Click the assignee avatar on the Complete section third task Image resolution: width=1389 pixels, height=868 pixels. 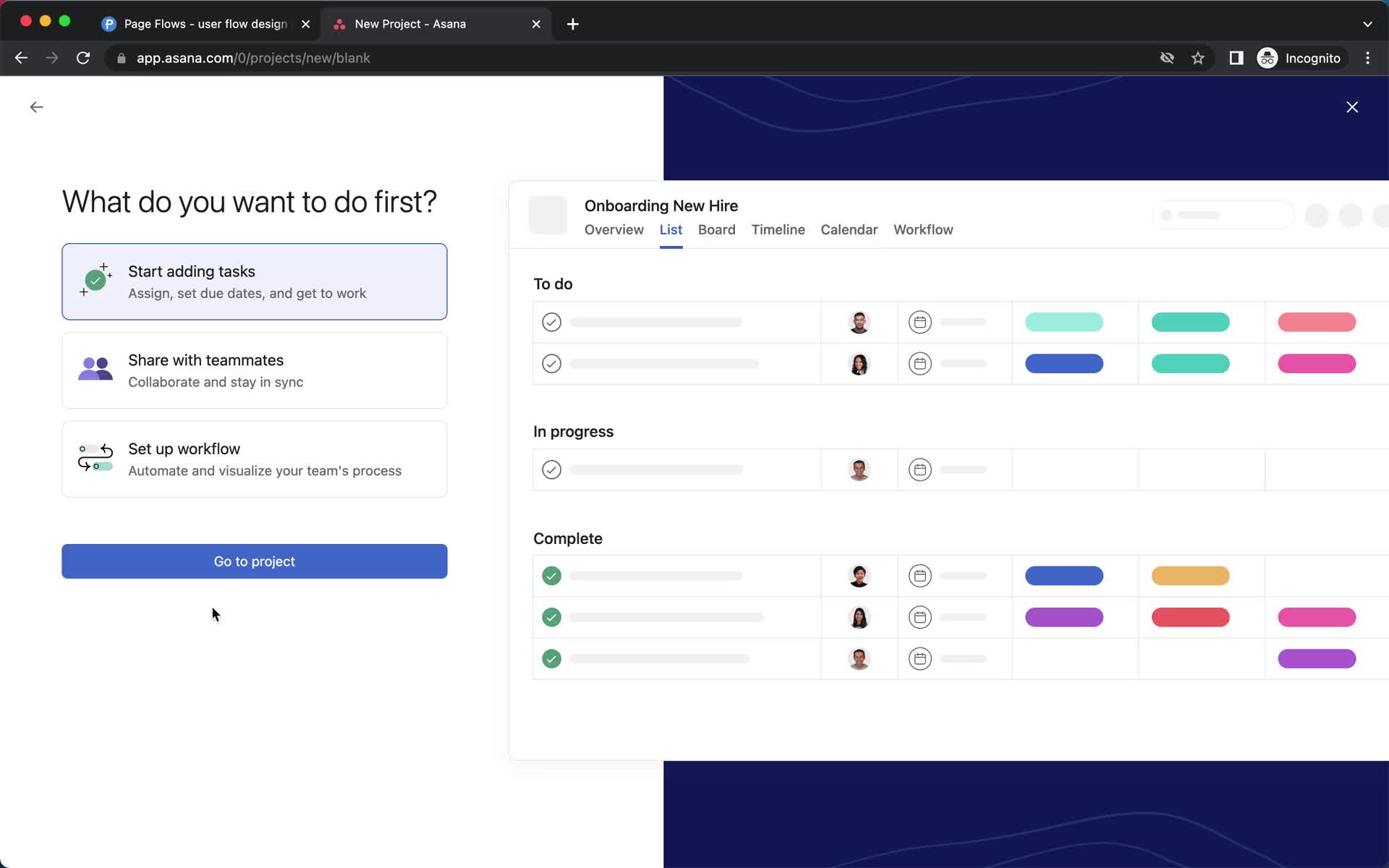pos(858,658)
